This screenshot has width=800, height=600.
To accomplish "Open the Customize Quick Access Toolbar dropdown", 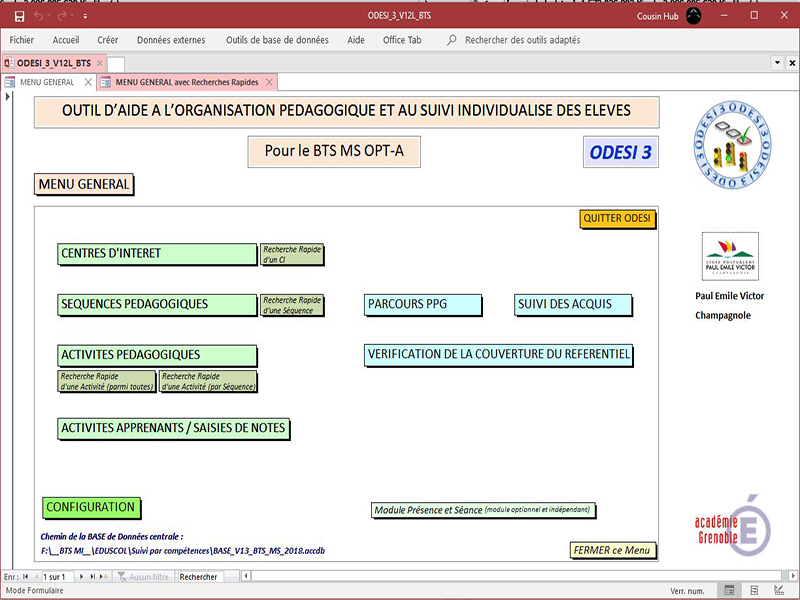I will click(x=85, y=16).
